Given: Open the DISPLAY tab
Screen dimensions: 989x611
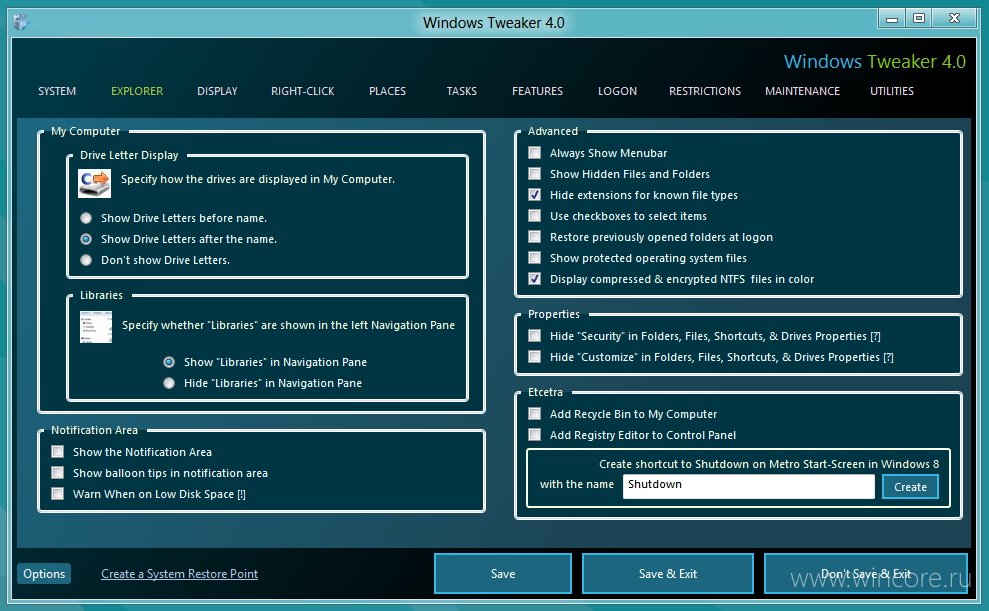Looking at the screenshot, I should point(217,91).
